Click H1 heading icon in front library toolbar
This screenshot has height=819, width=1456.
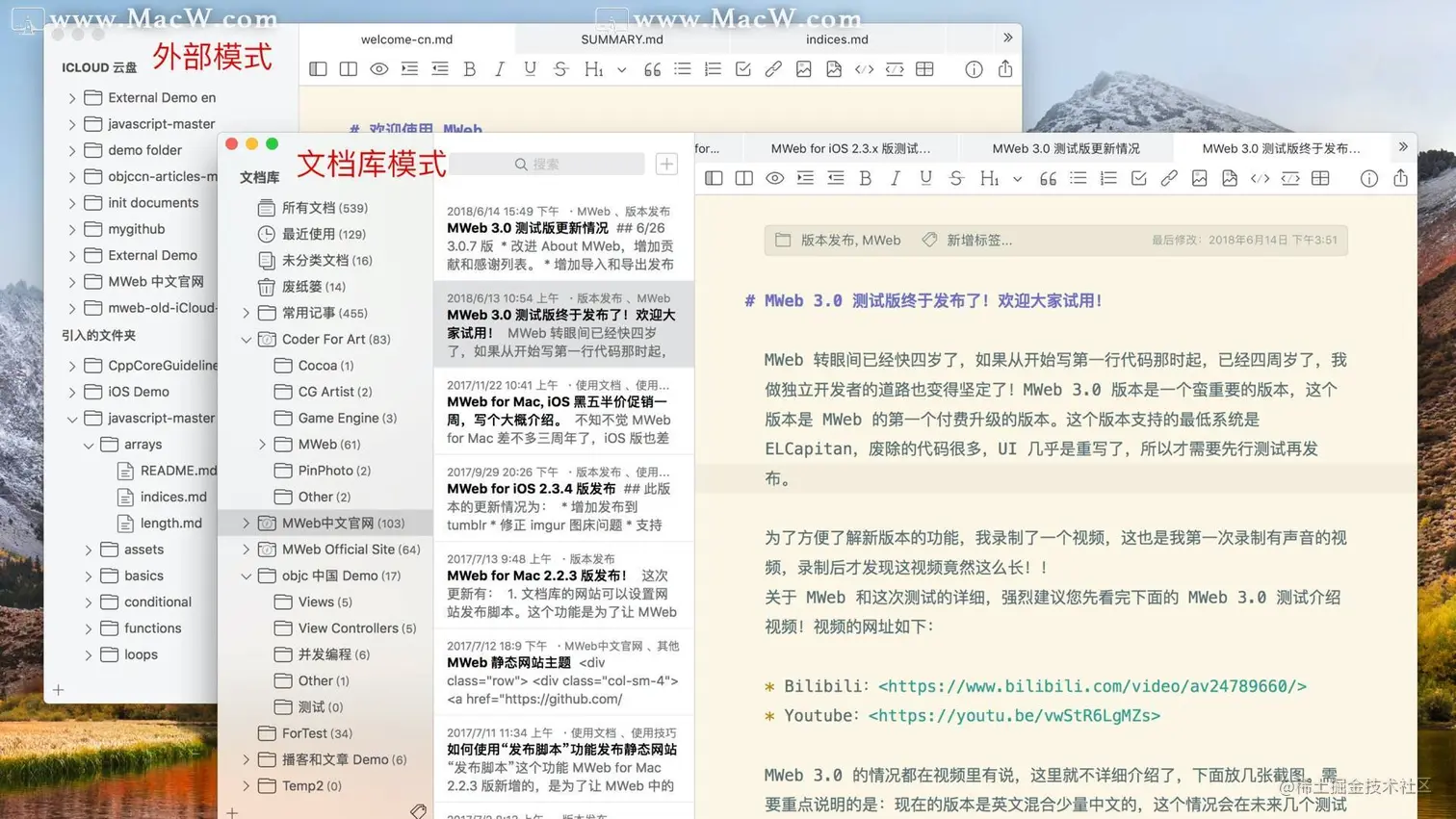[x=989, y=178]
